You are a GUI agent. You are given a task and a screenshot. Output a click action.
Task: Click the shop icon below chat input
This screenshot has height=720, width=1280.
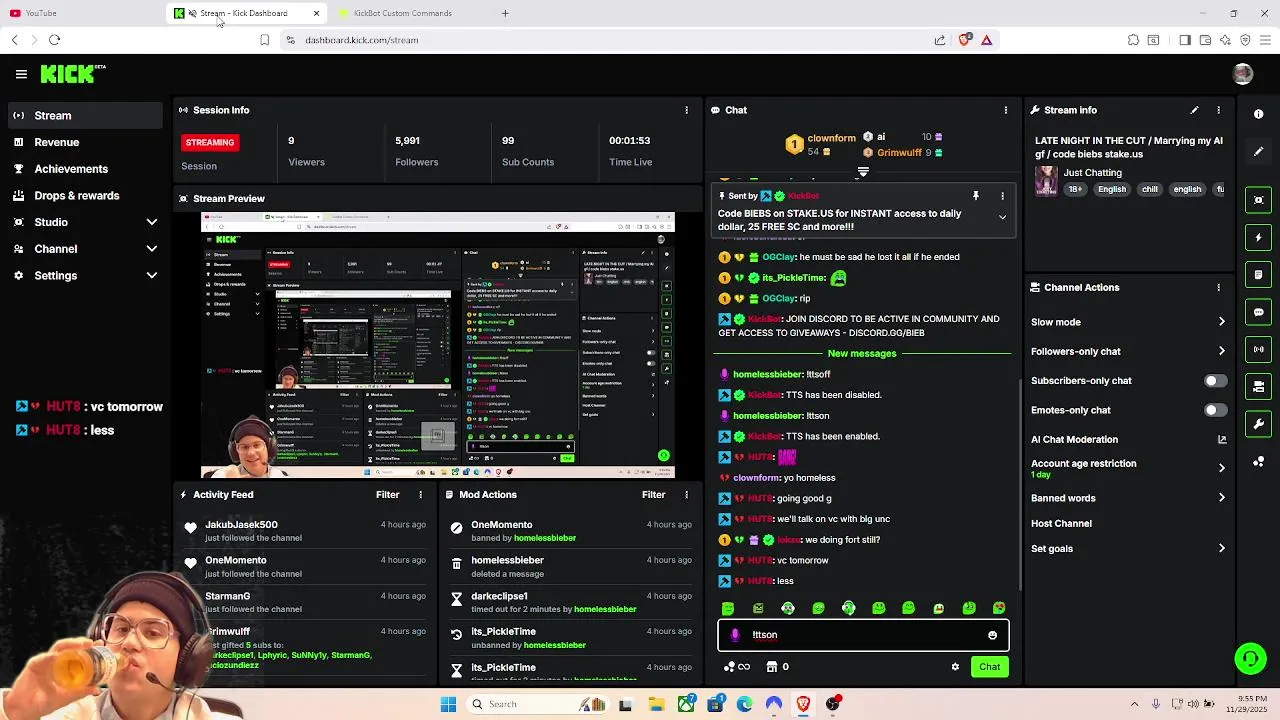(x=773, y=667)
